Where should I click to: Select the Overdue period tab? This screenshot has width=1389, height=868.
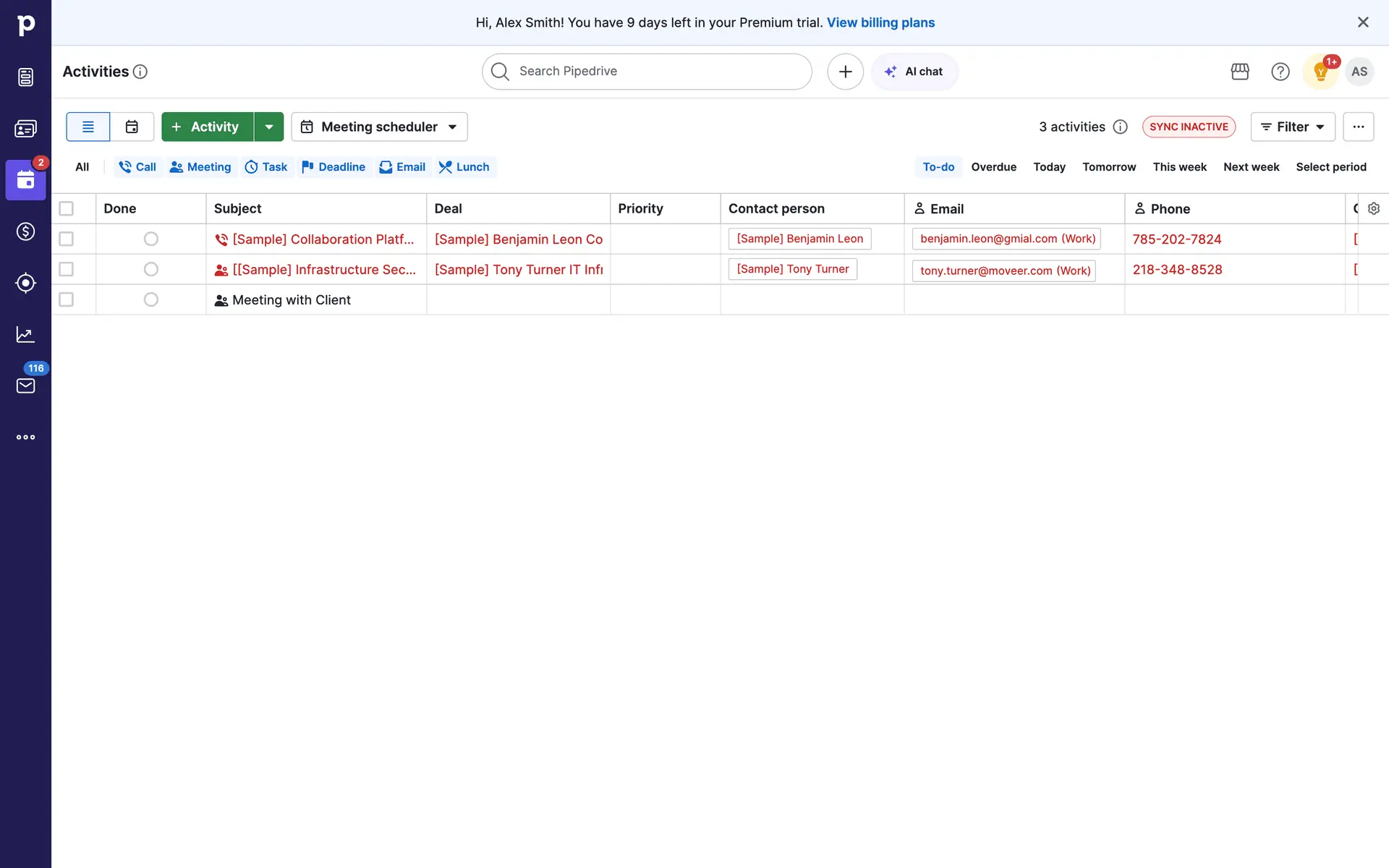click(993, 167)
